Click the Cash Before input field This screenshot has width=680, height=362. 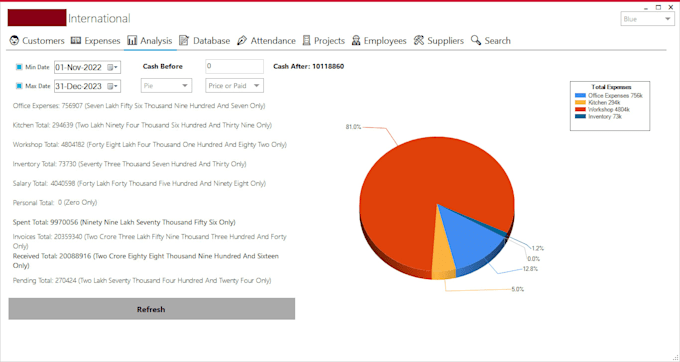(x=234, y=66)
